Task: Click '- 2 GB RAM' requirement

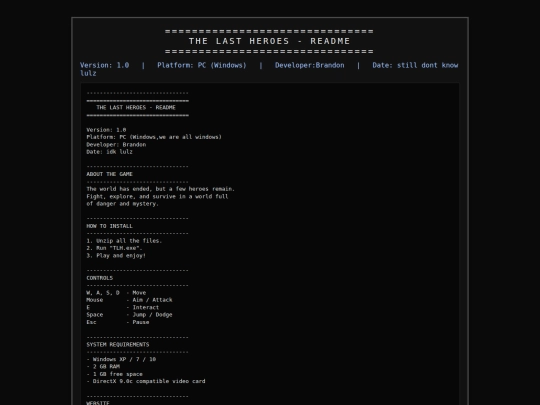Action: tap(103, 367)
